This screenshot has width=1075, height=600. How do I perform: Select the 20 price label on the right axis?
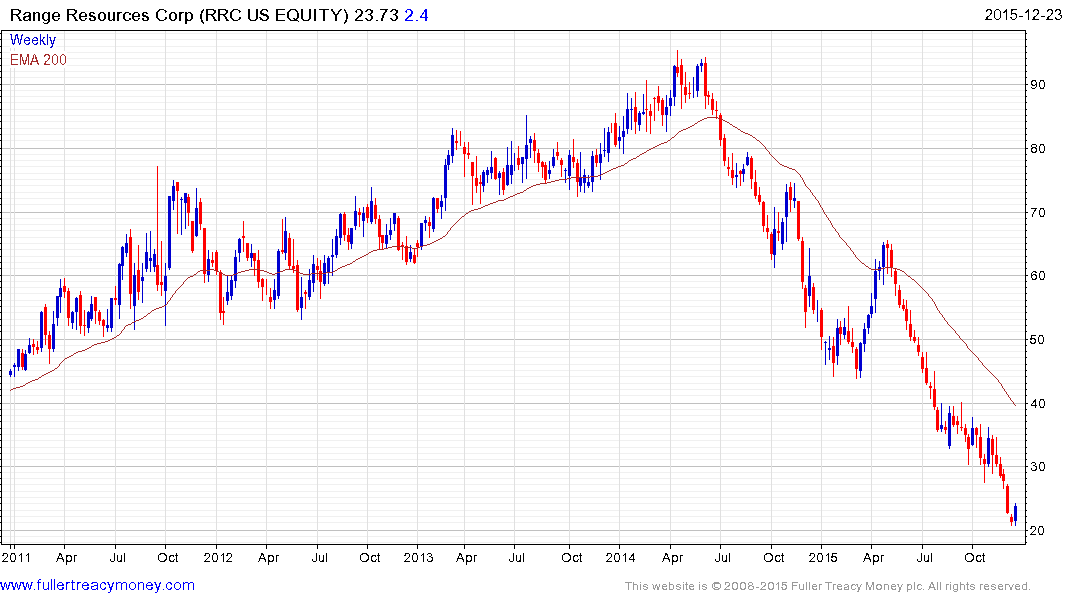pos(1045,531)
